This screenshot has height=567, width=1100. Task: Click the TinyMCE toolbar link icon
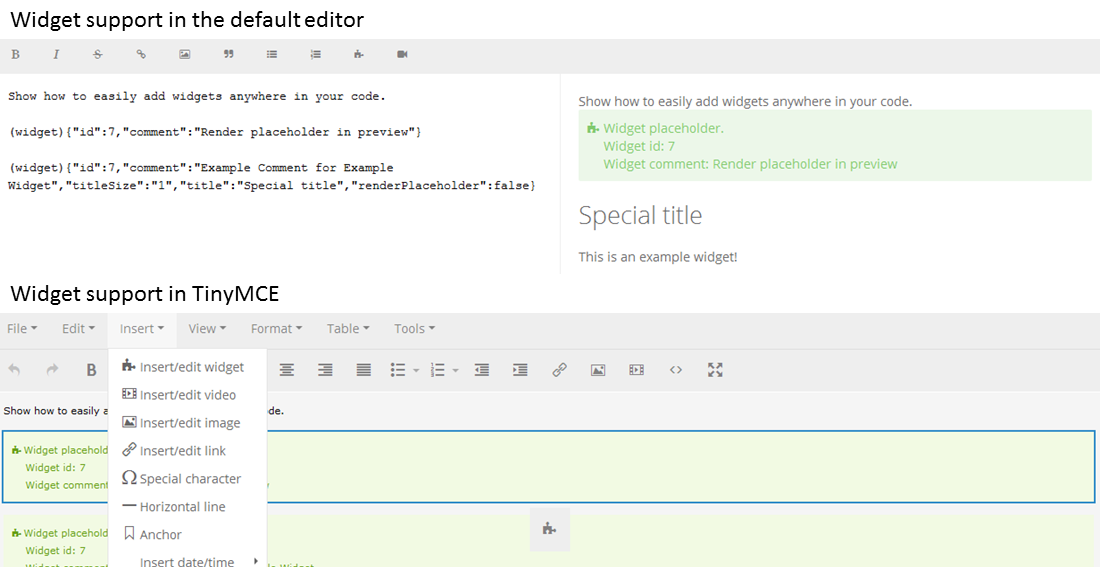(x=559, y=370)
